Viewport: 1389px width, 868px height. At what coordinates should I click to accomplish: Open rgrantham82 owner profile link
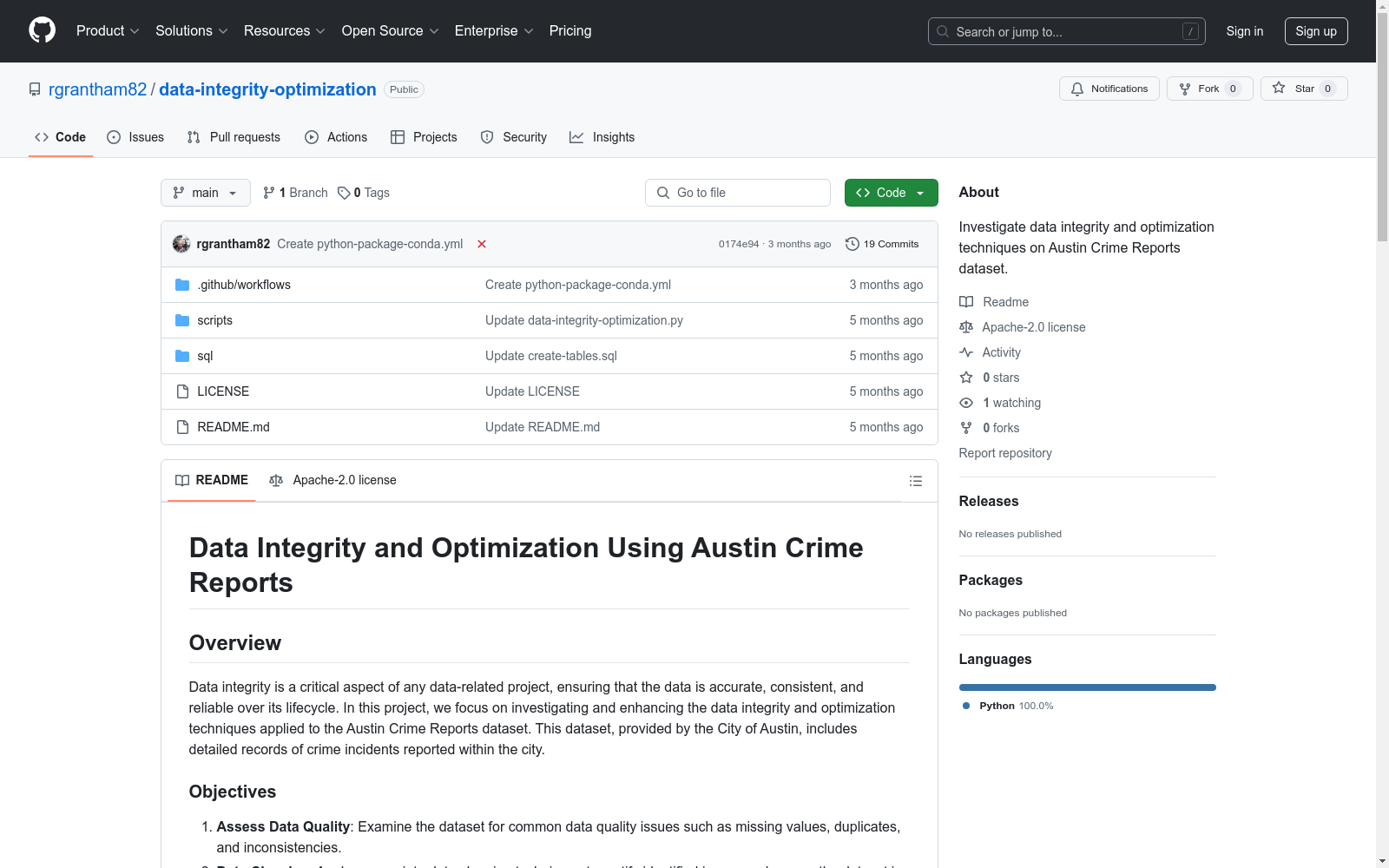[x=97, y=89]
